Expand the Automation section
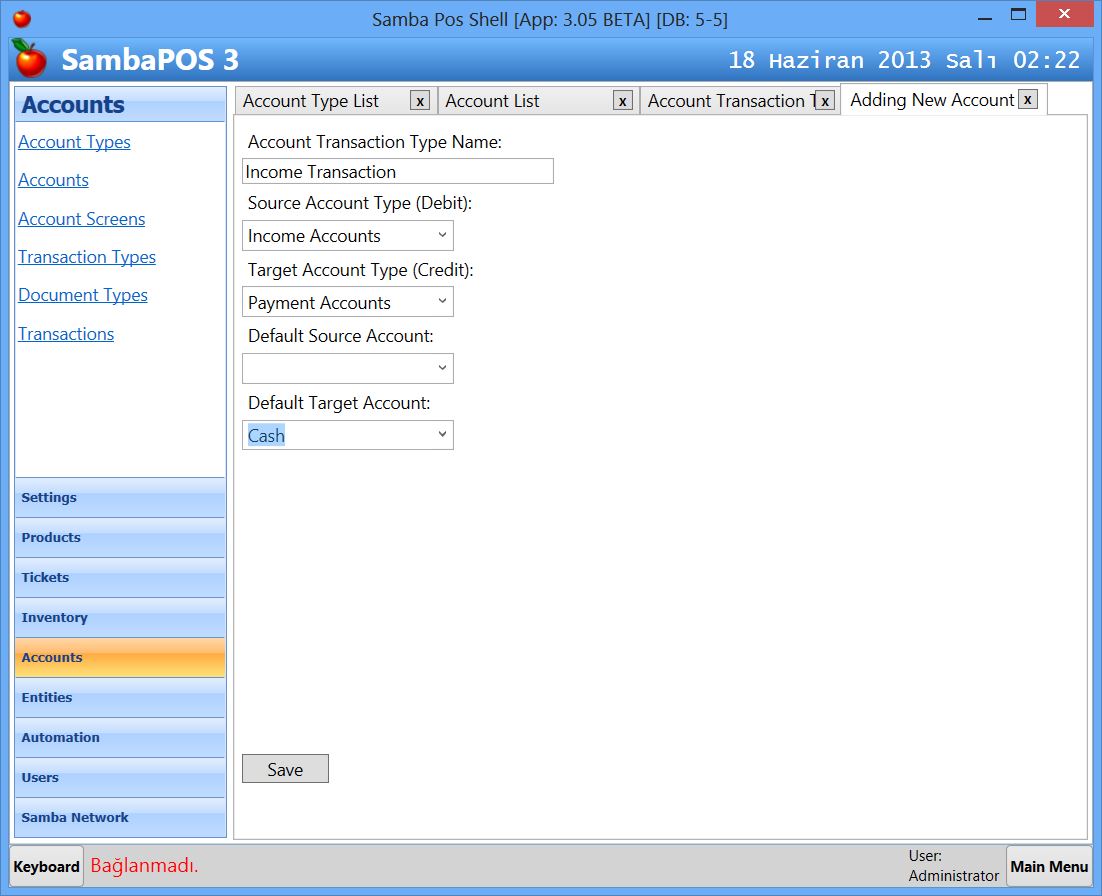 coord(120,738)
